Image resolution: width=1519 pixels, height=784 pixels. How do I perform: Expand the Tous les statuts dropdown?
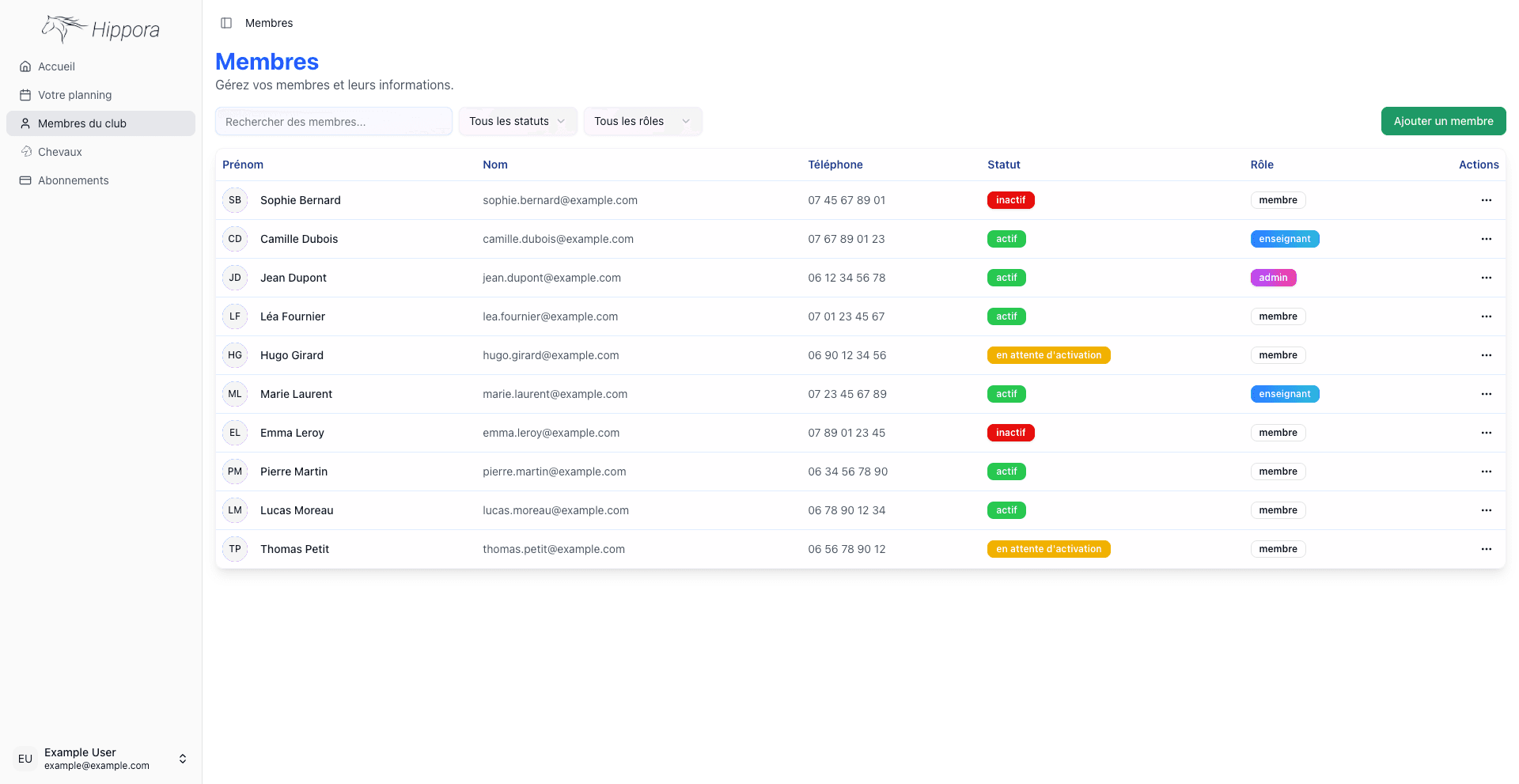tap(517, 121)
